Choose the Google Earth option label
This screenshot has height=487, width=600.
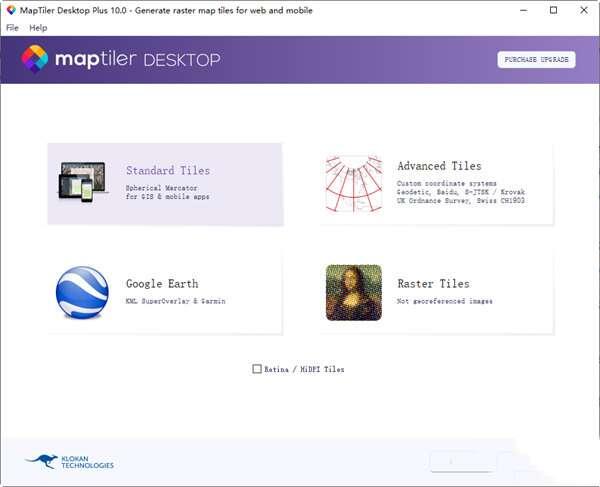click(161, 284)
